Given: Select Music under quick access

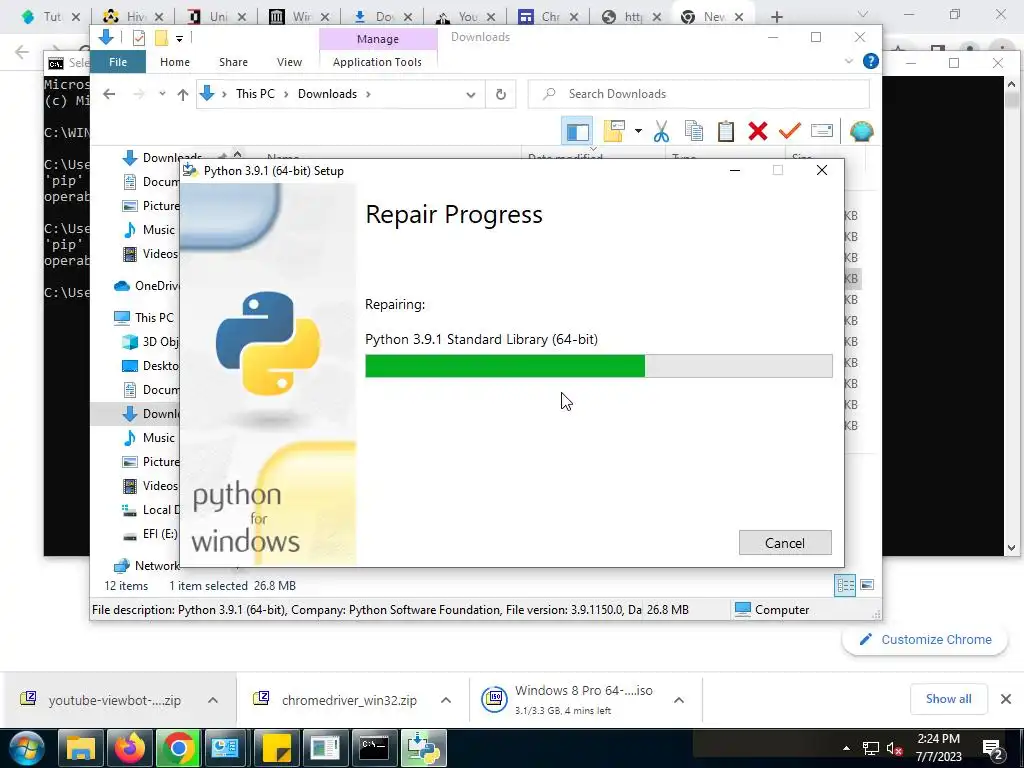Looking at the screenshot, I should point(159,230).
